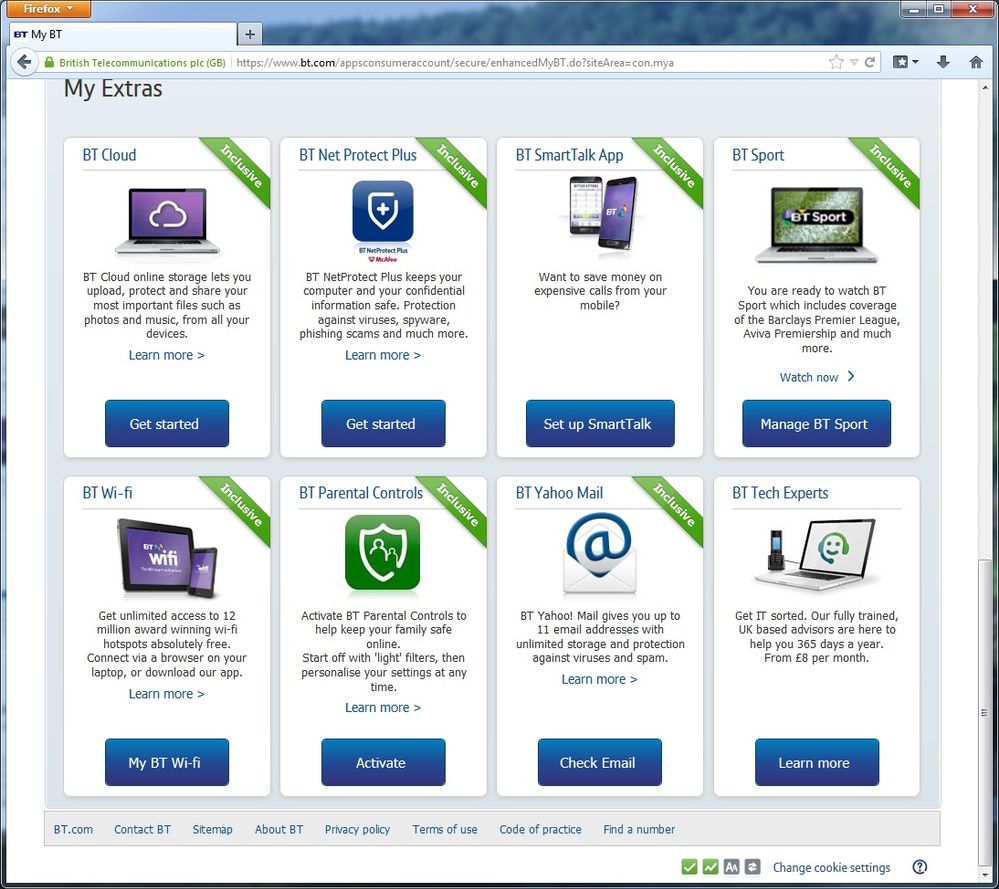The height and width of the screenshot is (889, 999).
Task: Go to the browser home page icon
Action: click(976, 62)
